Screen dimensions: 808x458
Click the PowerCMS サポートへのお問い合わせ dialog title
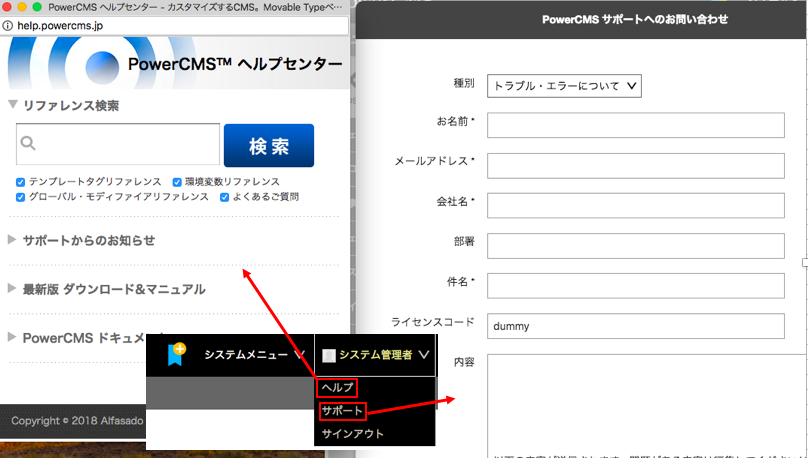point(635,20)
